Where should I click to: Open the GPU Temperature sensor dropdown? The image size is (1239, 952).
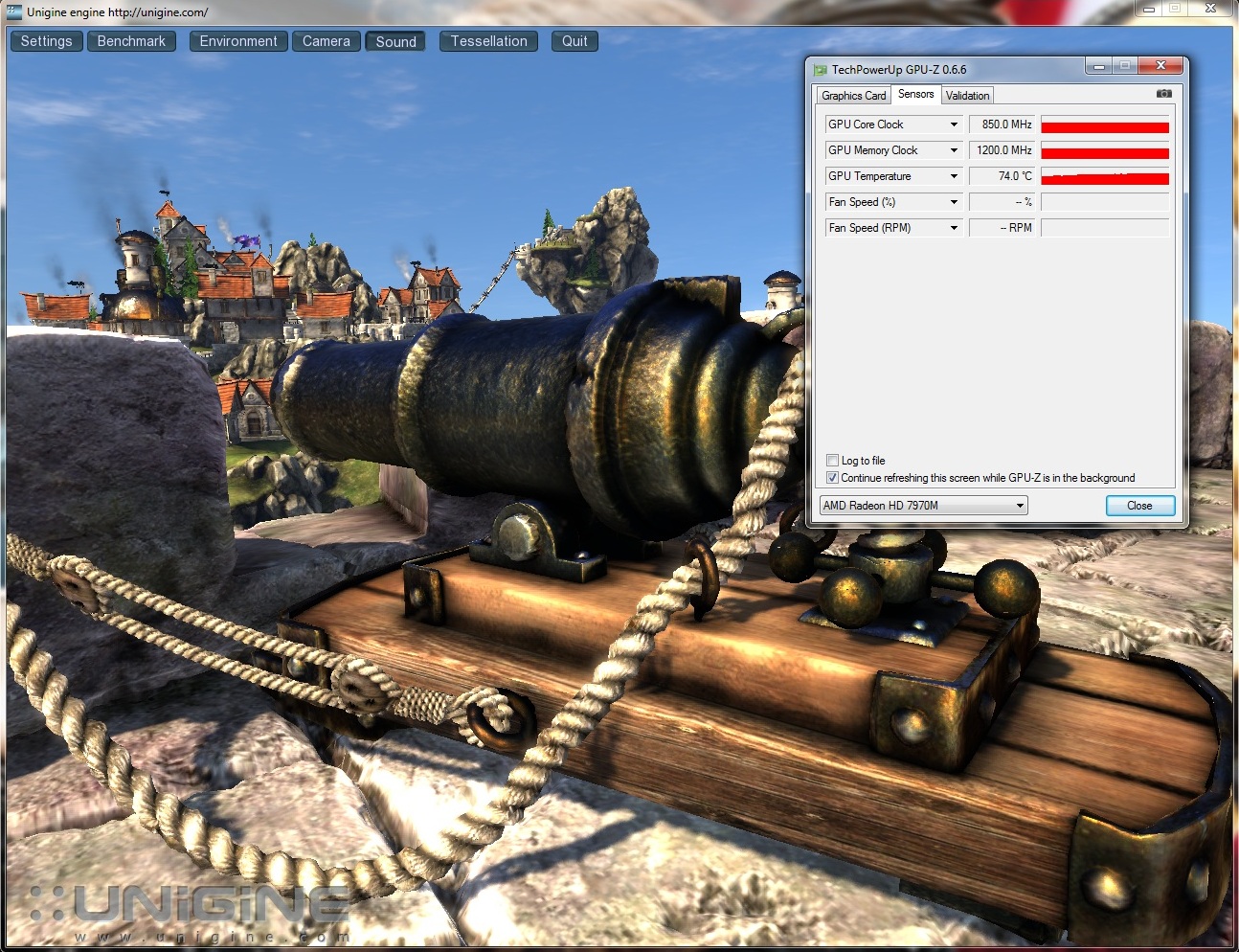(954, 176)
